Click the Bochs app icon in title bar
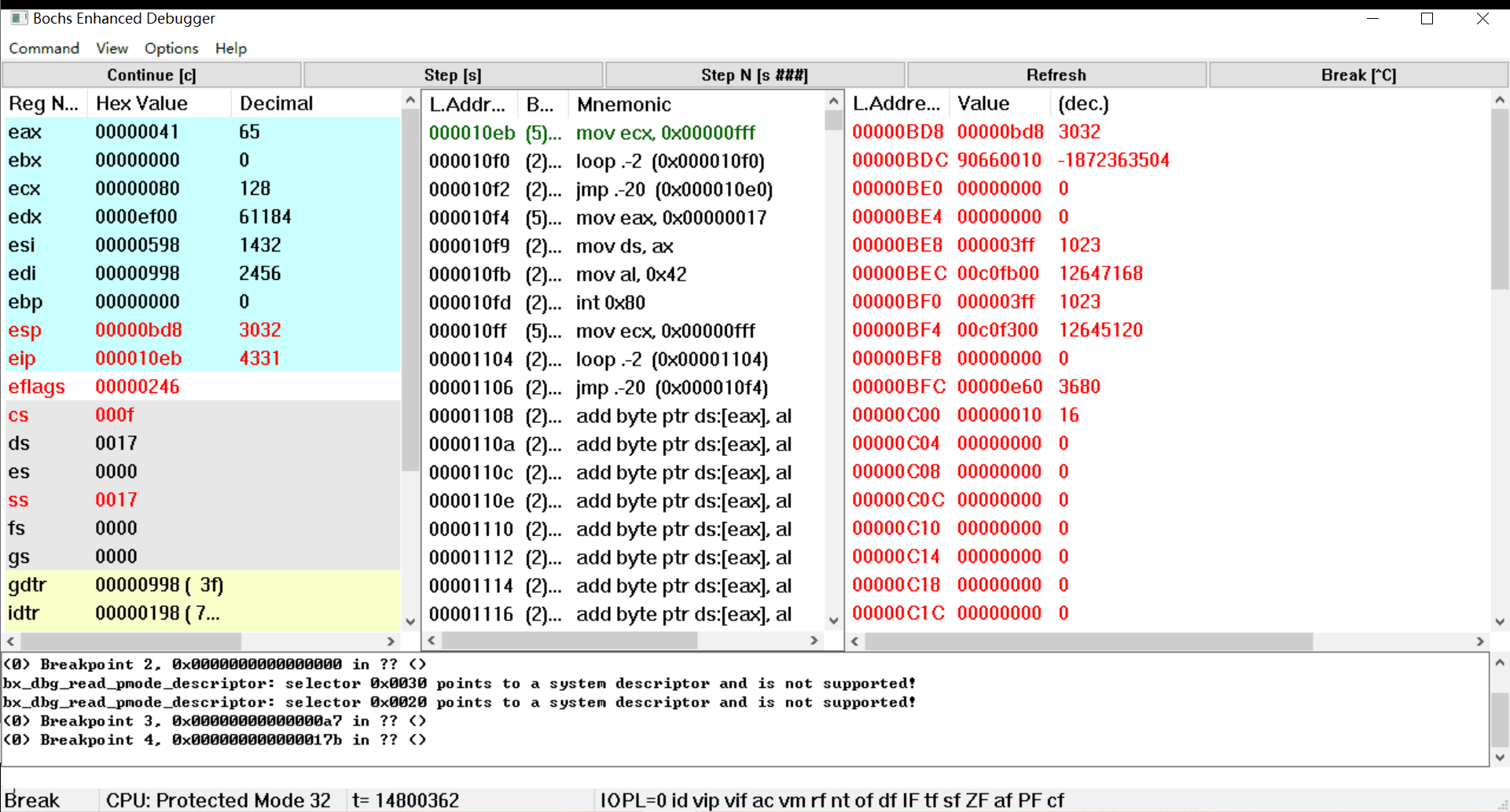Screen dimensions: 1510x812 pos(19,18)
